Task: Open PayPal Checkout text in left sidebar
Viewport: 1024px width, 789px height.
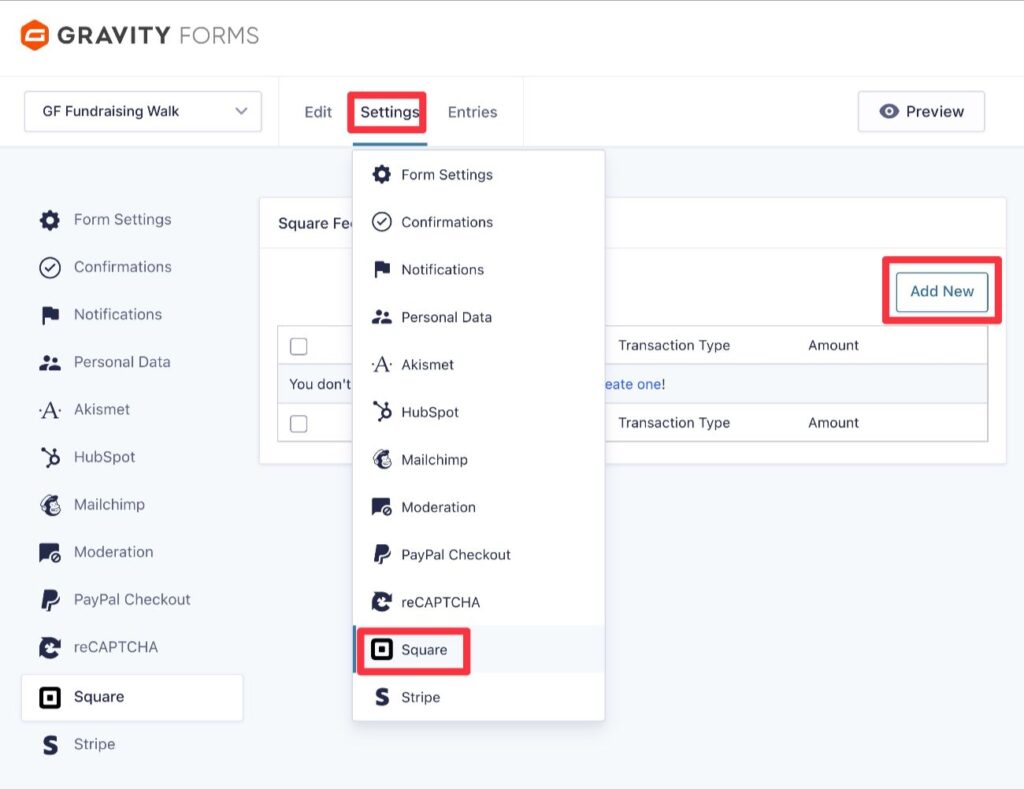Action: pos(132,600)
